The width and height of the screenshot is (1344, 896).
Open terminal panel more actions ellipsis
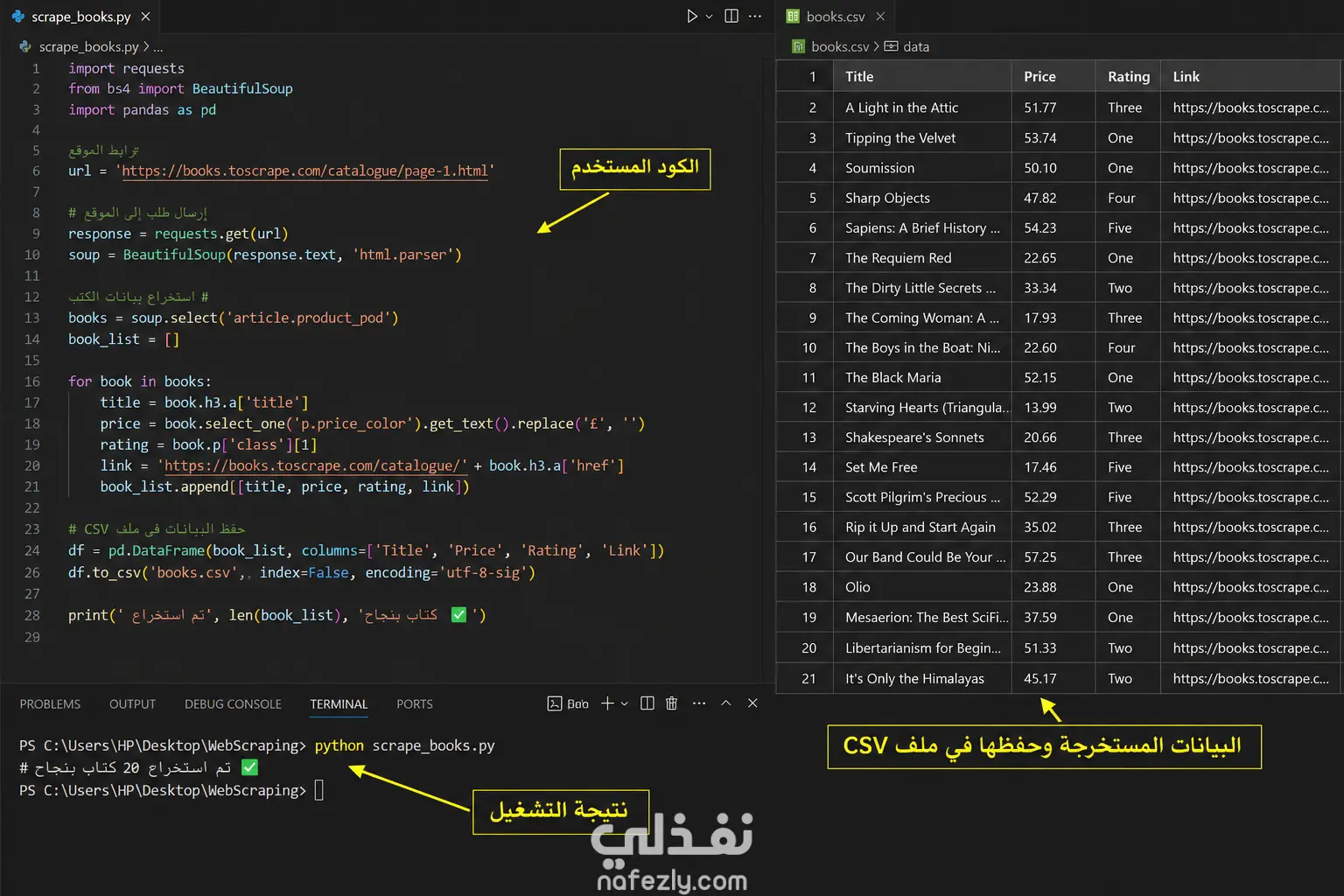(699, 703)
